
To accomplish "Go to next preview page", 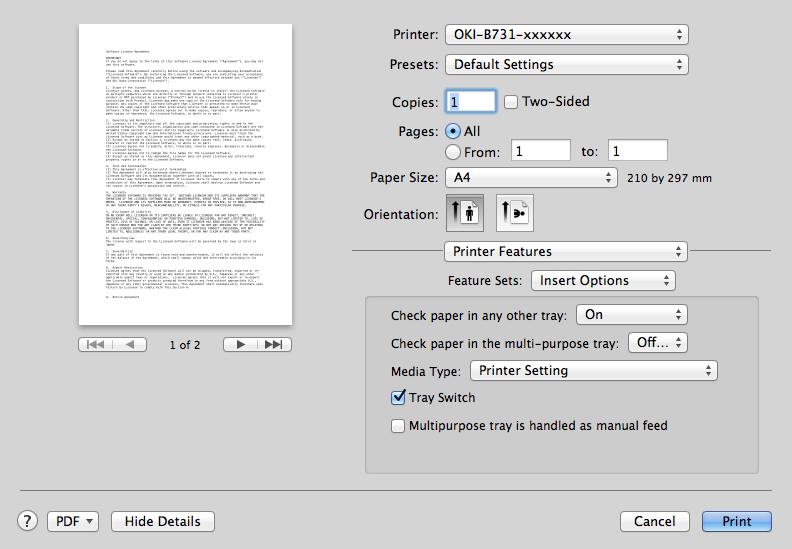I will (x=240, y=344).
